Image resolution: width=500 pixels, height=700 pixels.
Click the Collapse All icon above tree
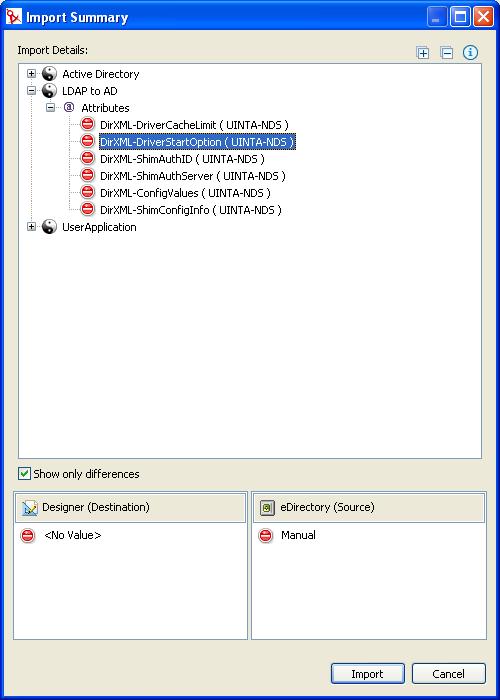(446, 53)
